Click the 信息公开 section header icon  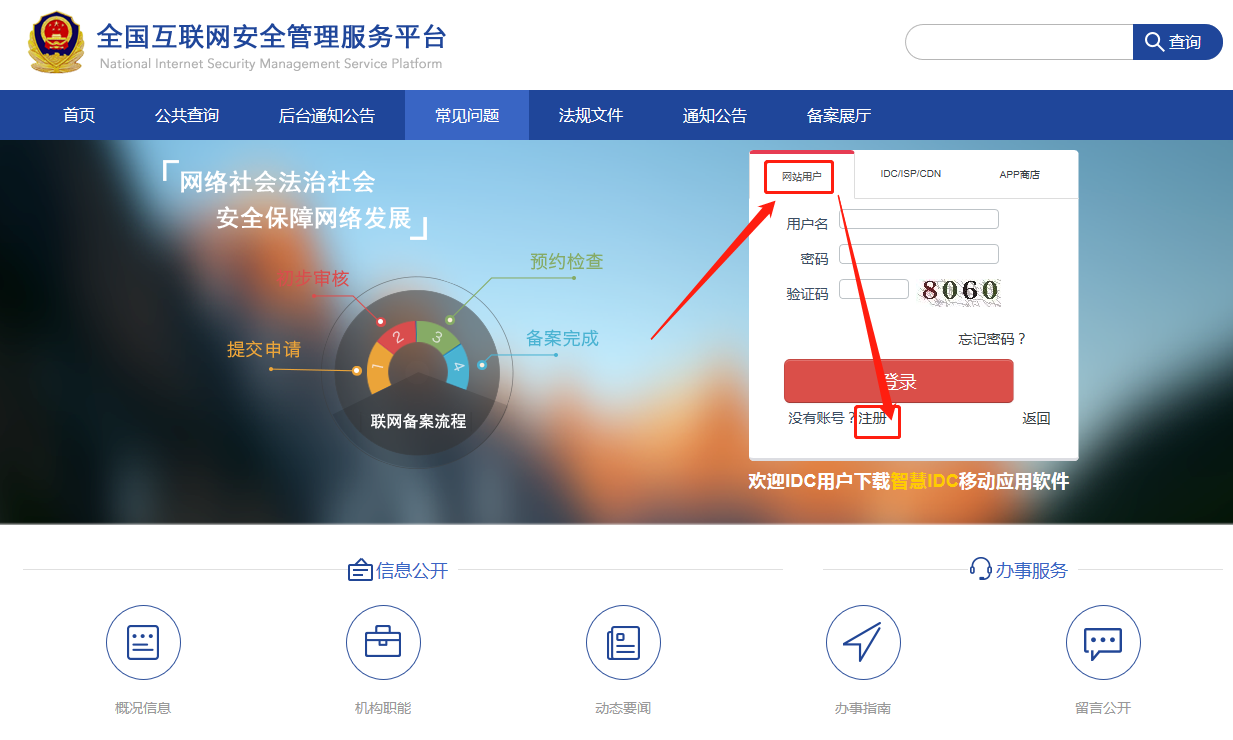coord(360,571)
